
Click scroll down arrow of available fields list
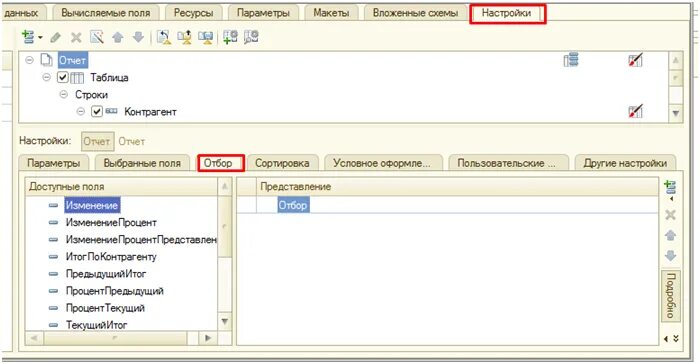click(x=225, y=321)
